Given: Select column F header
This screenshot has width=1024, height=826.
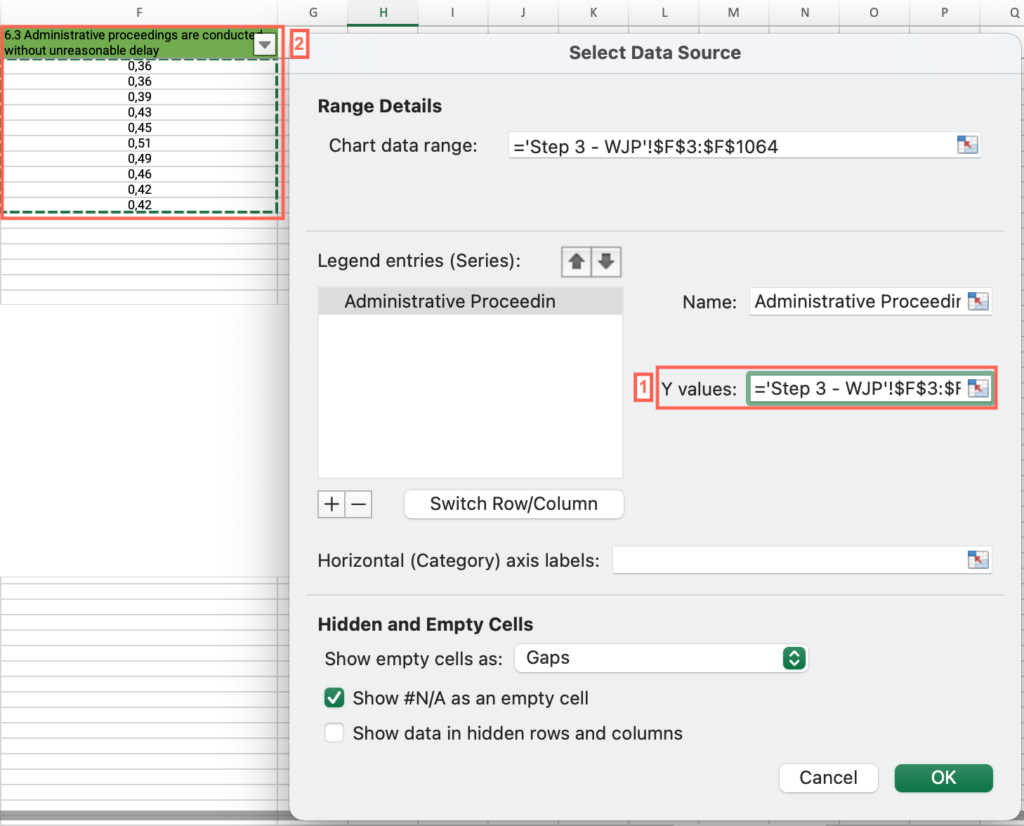Looking at the screenshot, I should [x=139, y=12].
